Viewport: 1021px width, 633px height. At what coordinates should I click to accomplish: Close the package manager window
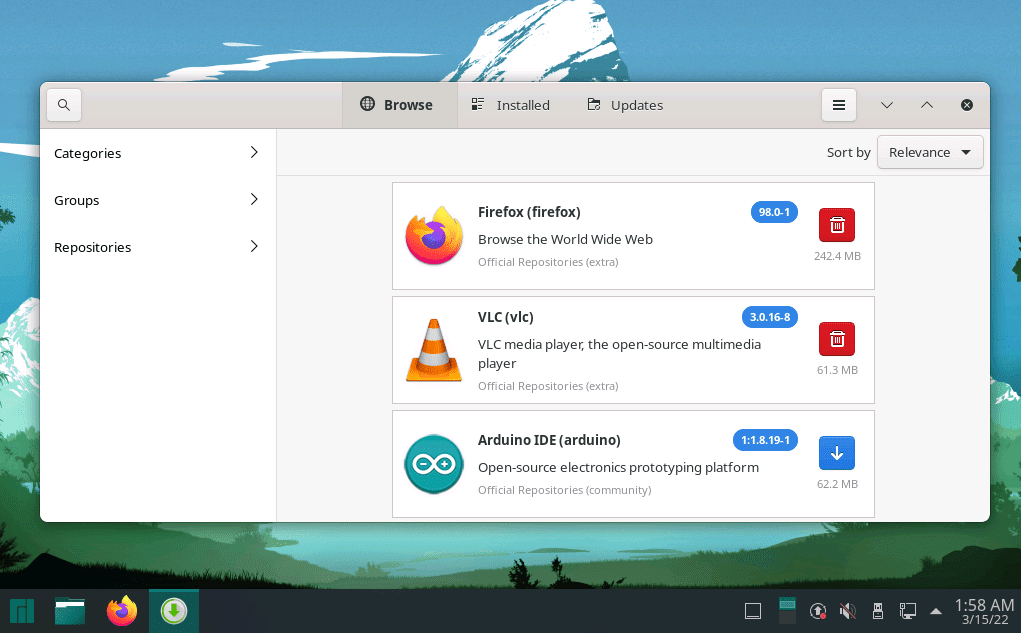click(967, 105)
